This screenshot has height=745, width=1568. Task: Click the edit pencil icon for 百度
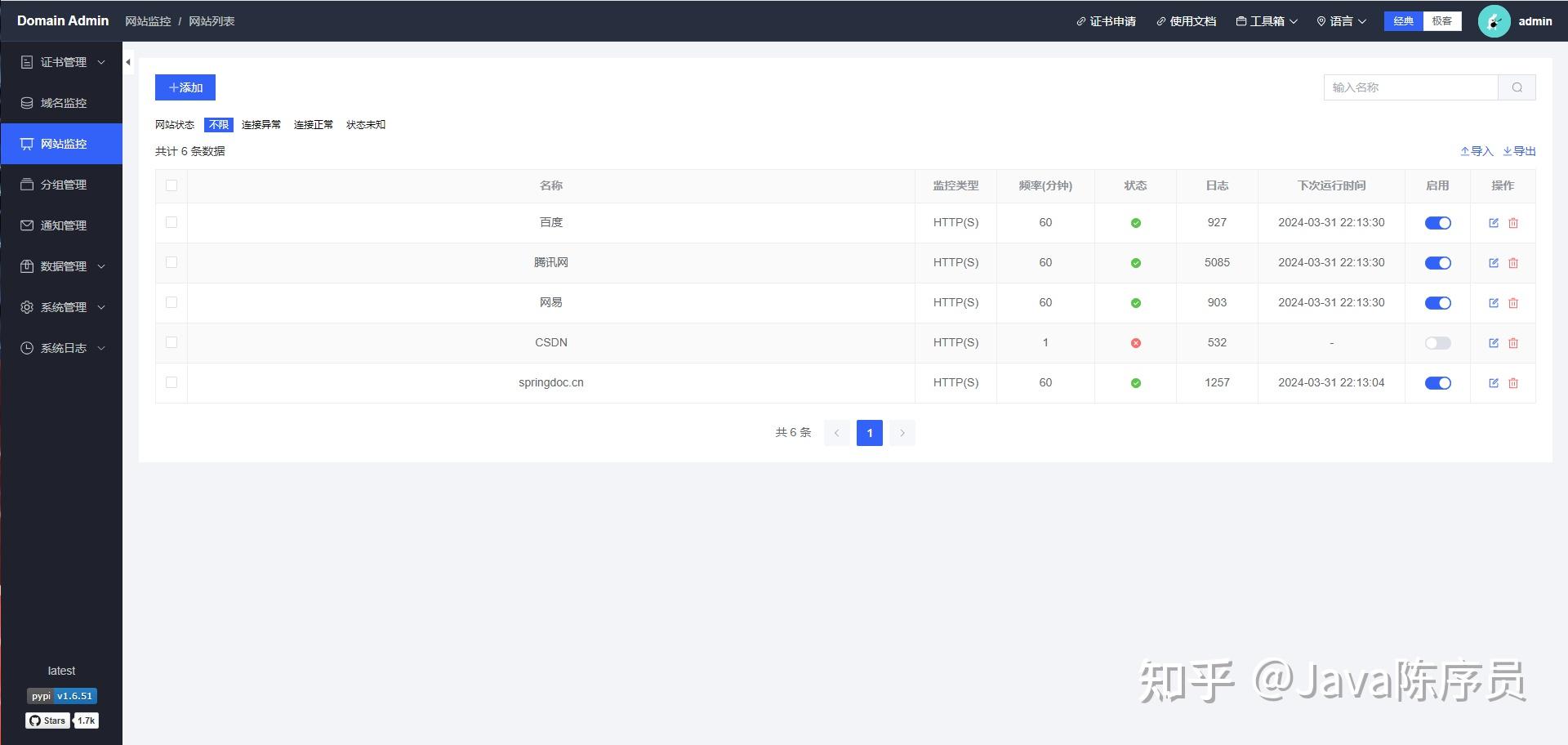[1493, 222]
